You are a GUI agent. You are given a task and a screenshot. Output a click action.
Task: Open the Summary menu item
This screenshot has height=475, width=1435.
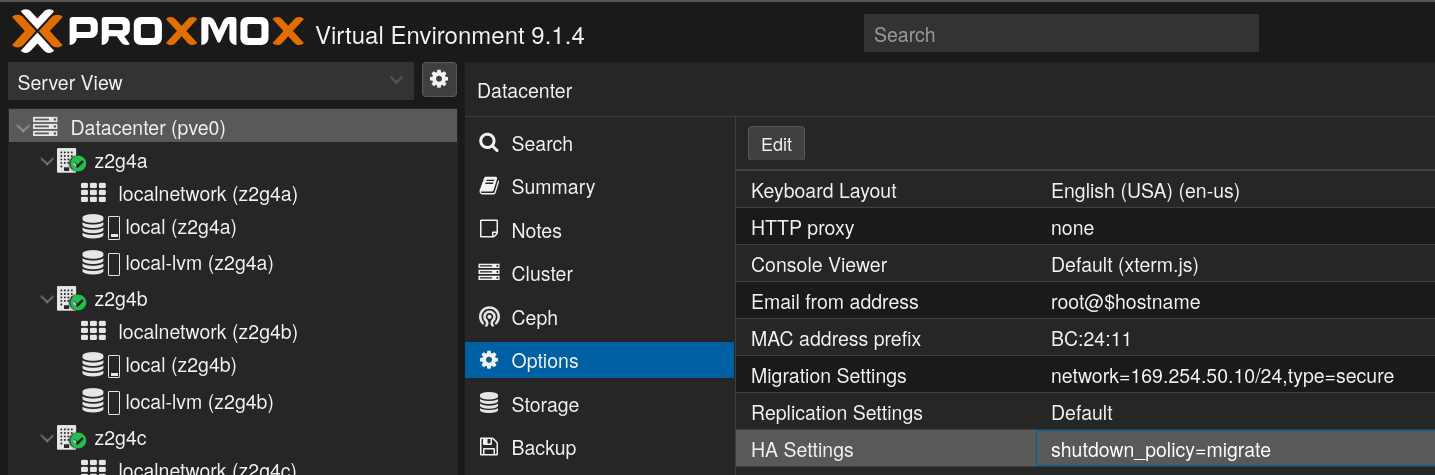pos(552,187)
